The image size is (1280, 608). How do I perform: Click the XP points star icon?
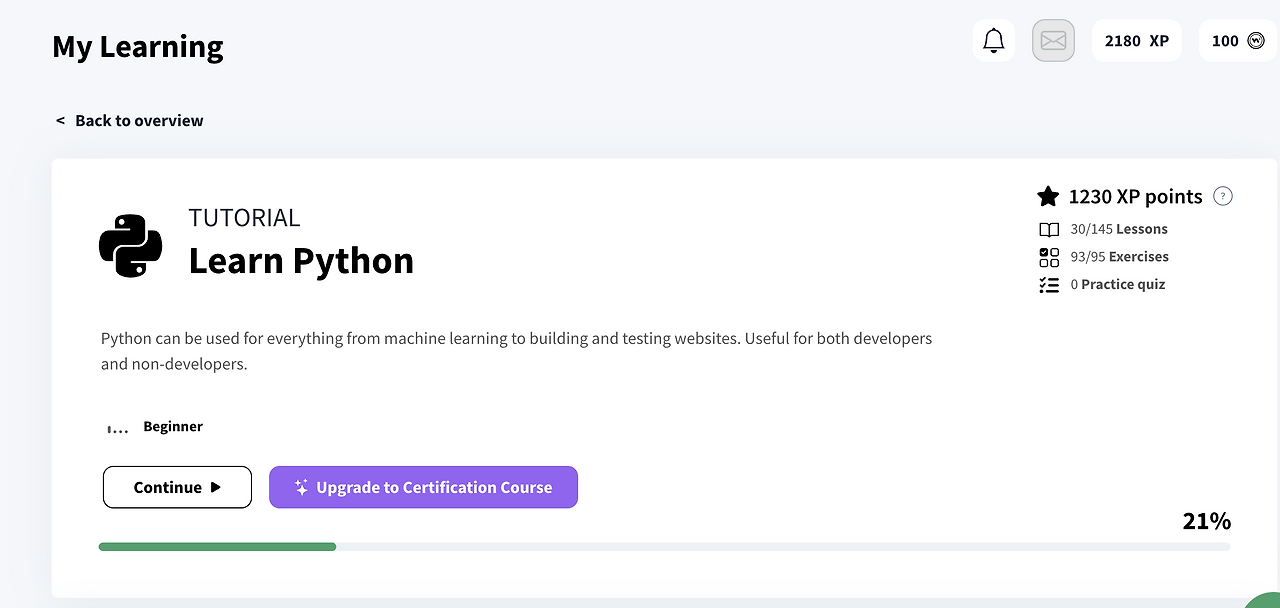[1048, 196]
